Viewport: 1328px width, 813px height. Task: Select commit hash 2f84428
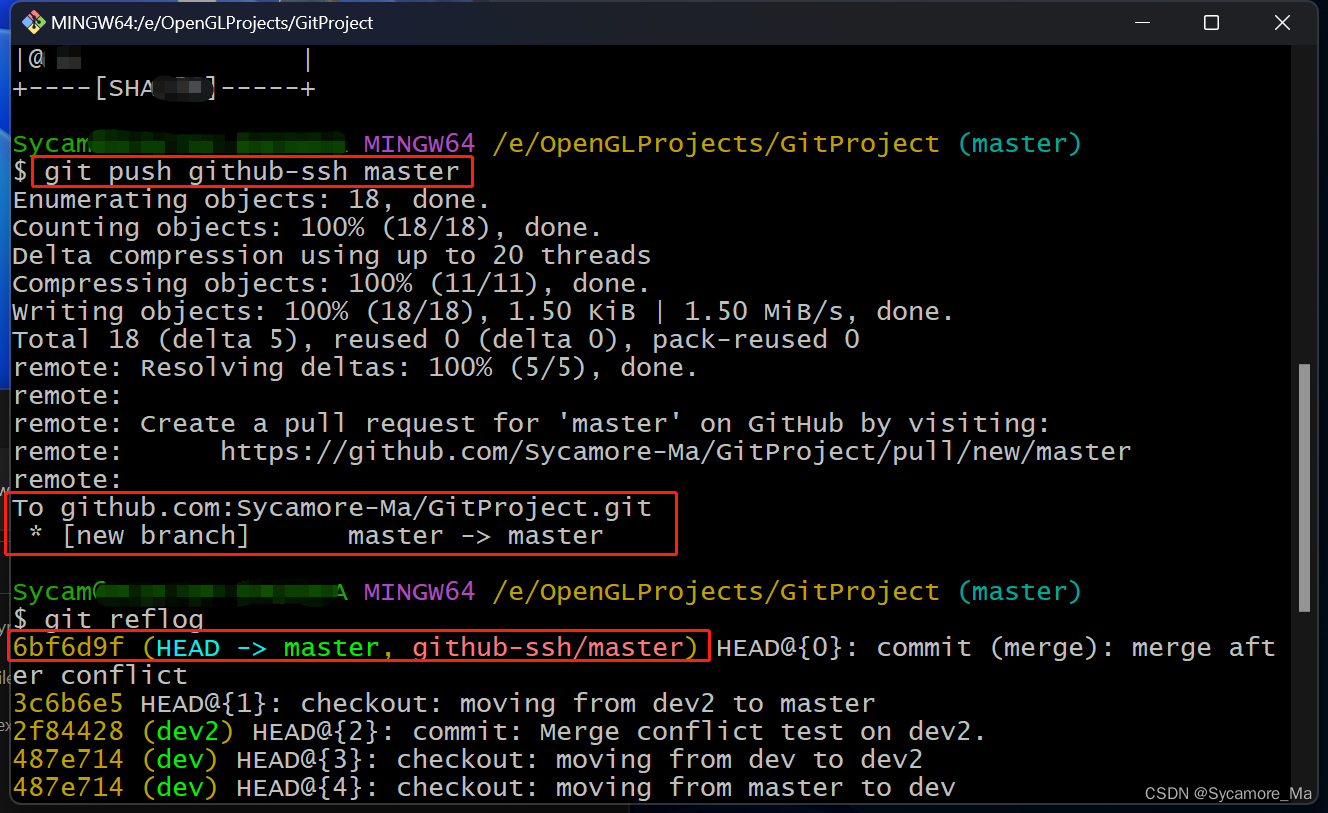[68, 732]
